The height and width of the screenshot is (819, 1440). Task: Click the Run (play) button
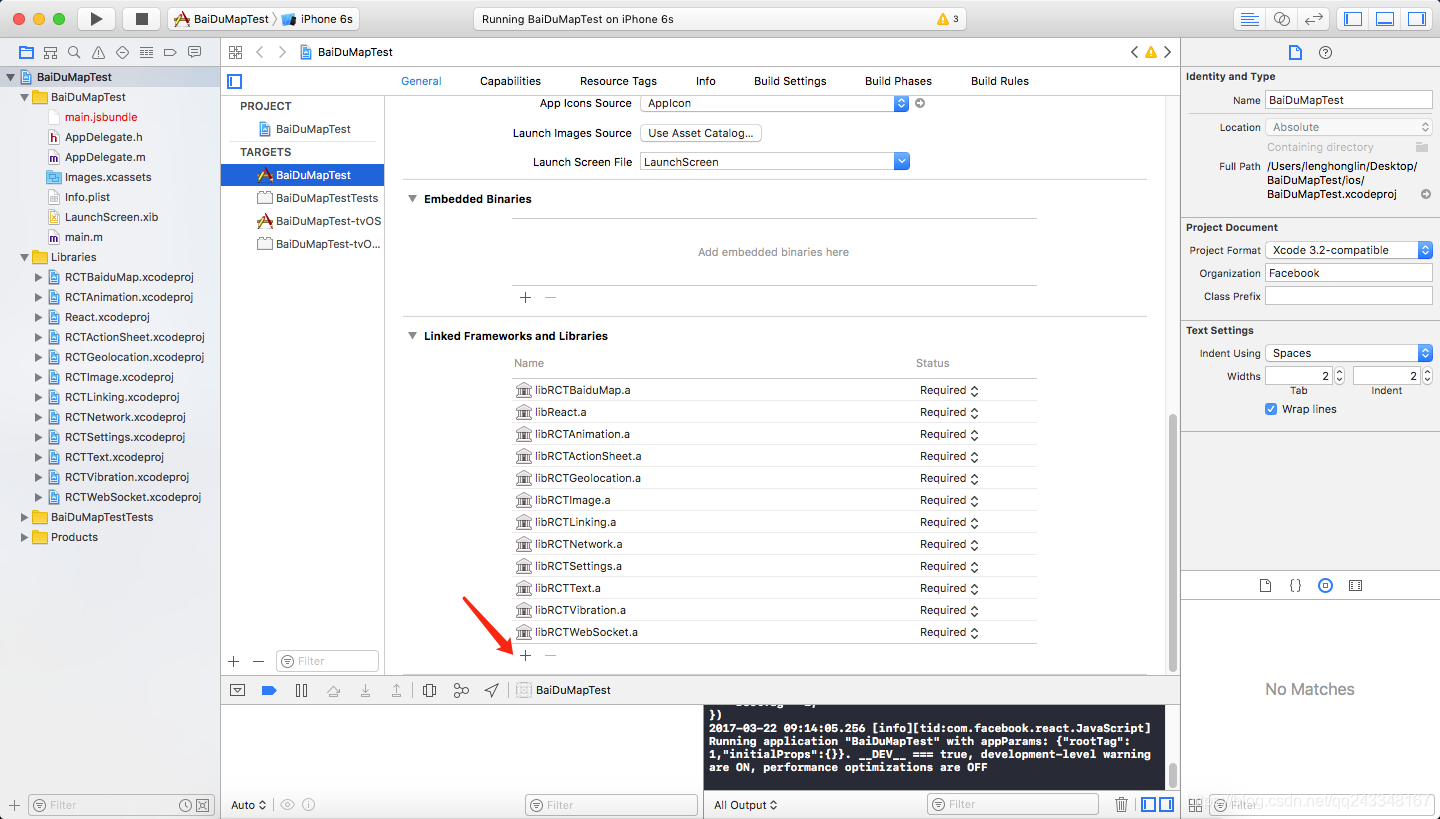pos(96,19)
